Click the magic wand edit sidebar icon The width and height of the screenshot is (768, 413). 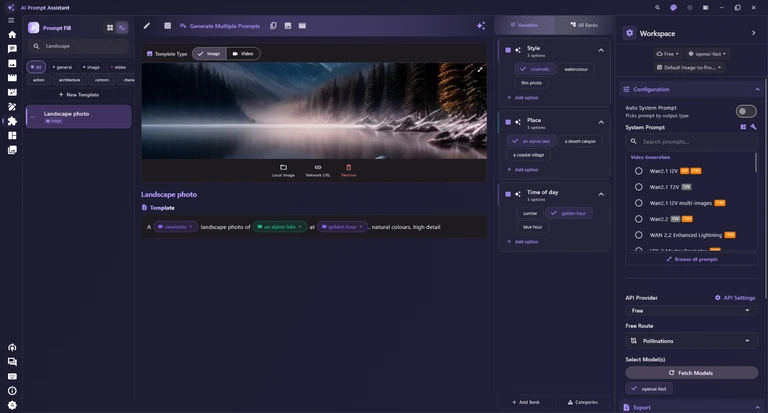tap(12, 107)
